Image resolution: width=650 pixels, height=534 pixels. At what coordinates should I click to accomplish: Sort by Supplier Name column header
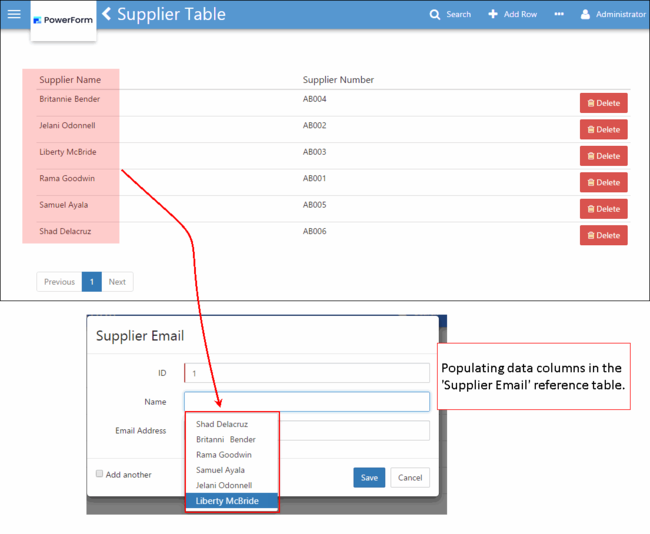(70, 80)
